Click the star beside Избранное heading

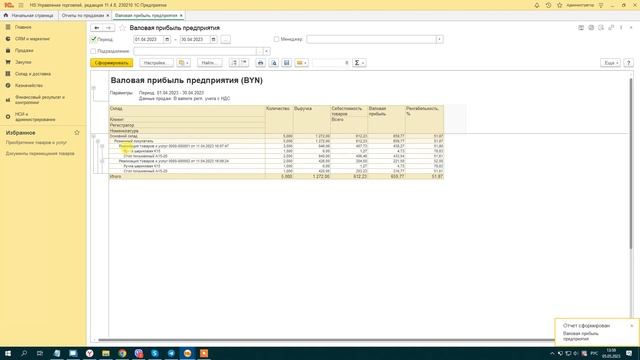click(77, 133)
